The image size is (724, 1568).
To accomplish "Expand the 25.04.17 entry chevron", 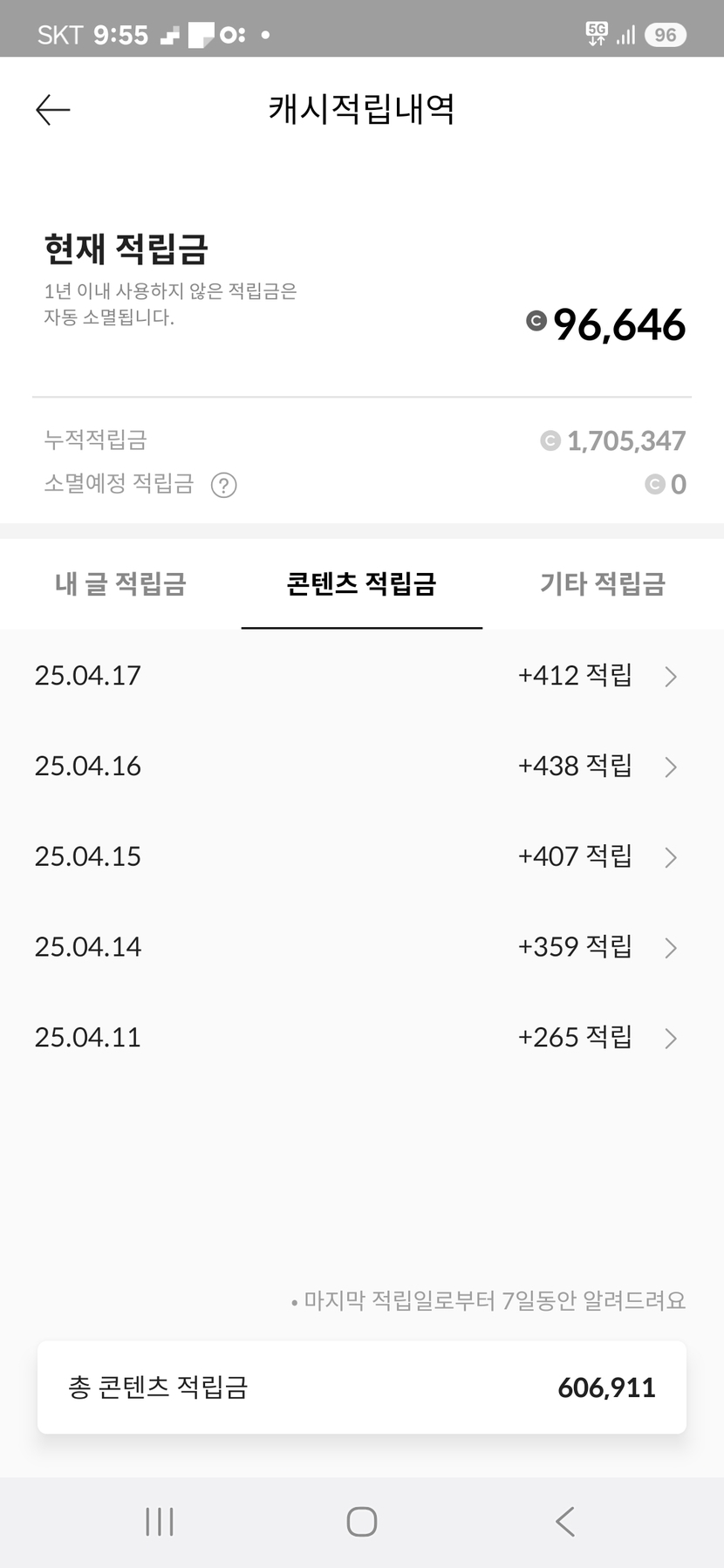I will pyautogui.click(x=670, y=677).
